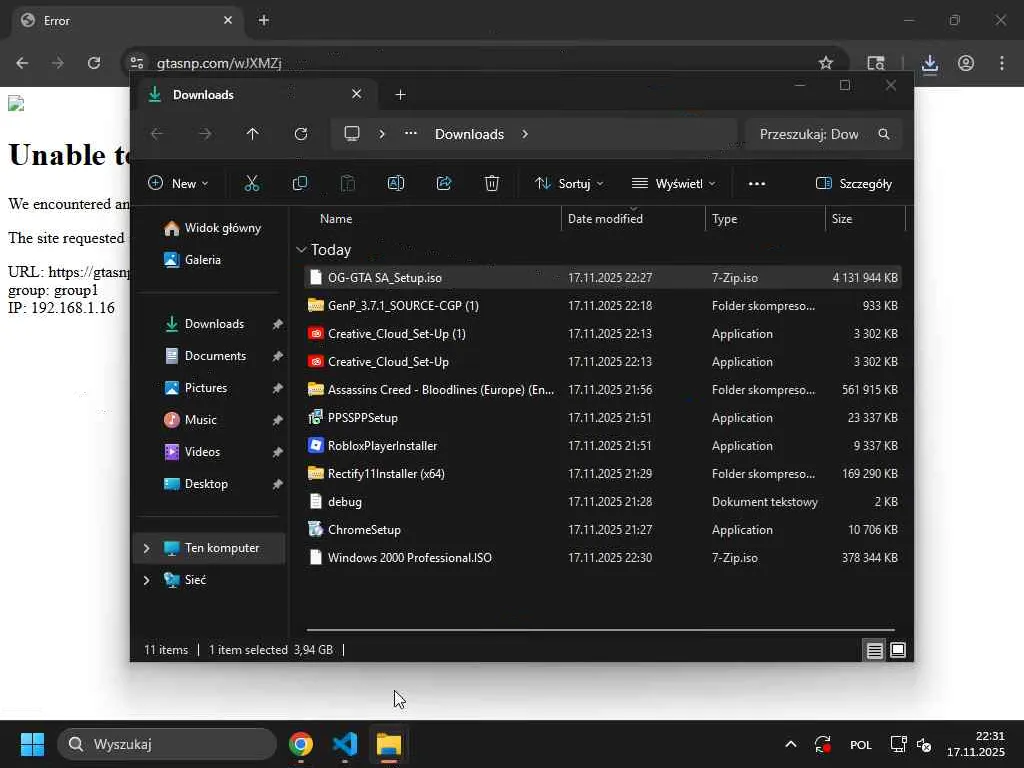Go up one folder level arrow
Viewport: 1024px width, 768px height.
click(x=252, y=134)
